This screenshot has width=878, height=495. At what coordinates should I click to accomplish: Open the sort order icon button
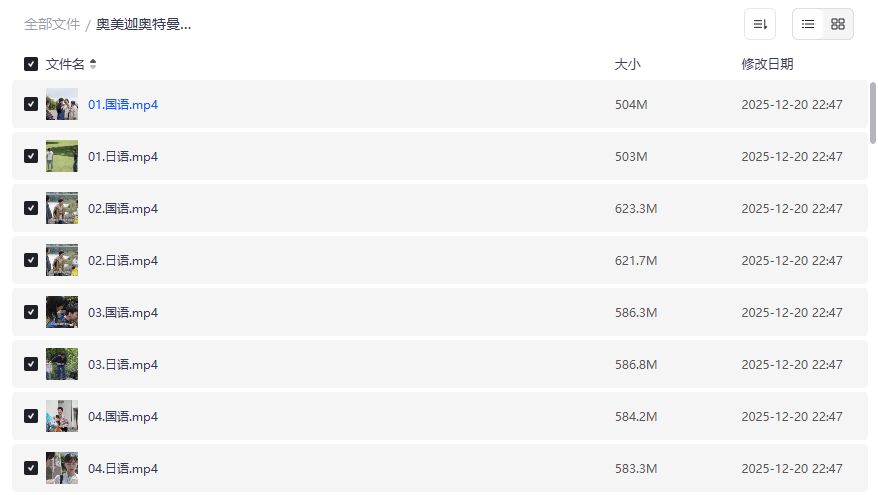pos(760,24)
